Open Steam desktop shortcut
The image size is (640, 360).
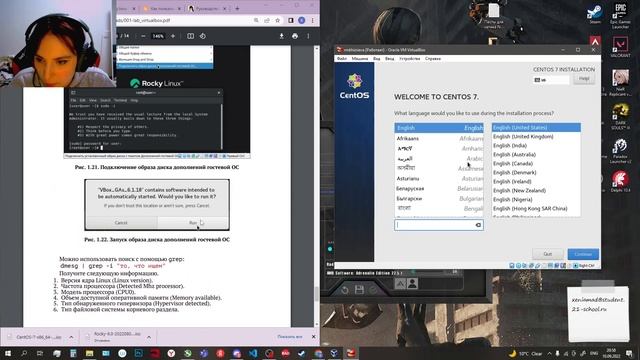click(595, 13)
